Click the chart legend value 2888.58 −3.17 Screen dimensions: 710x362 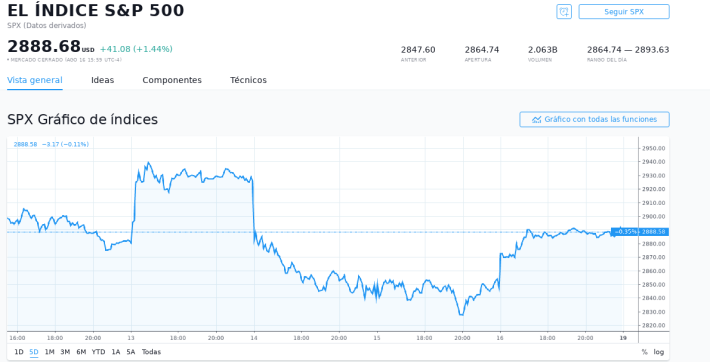[x=51, y=145]
